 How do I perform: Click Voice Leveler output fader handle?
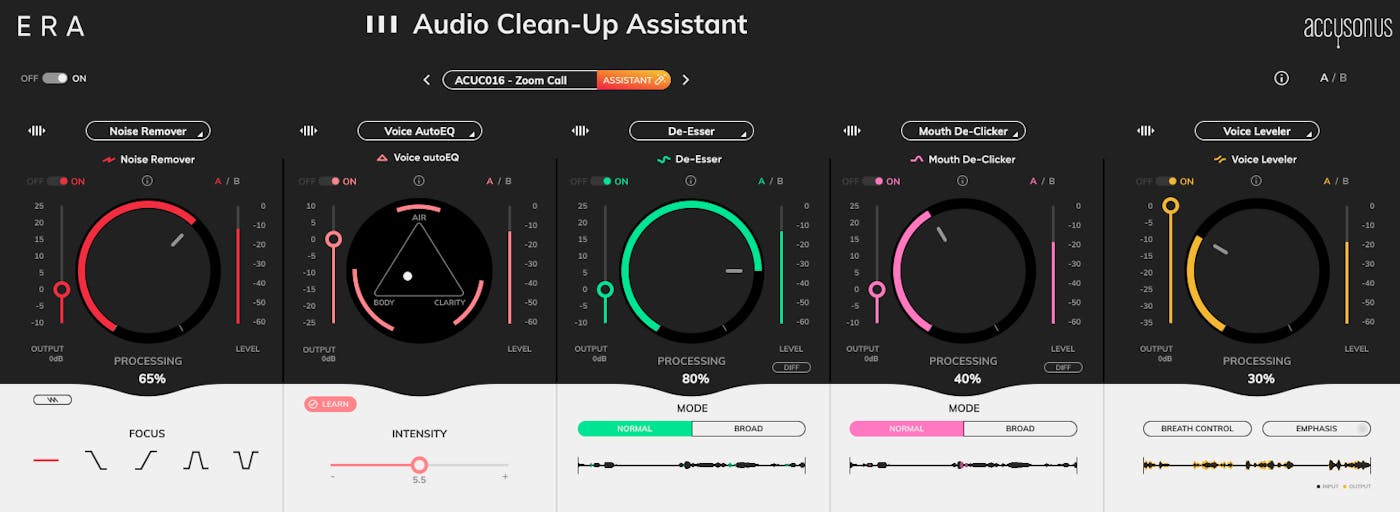point(1170,206)
